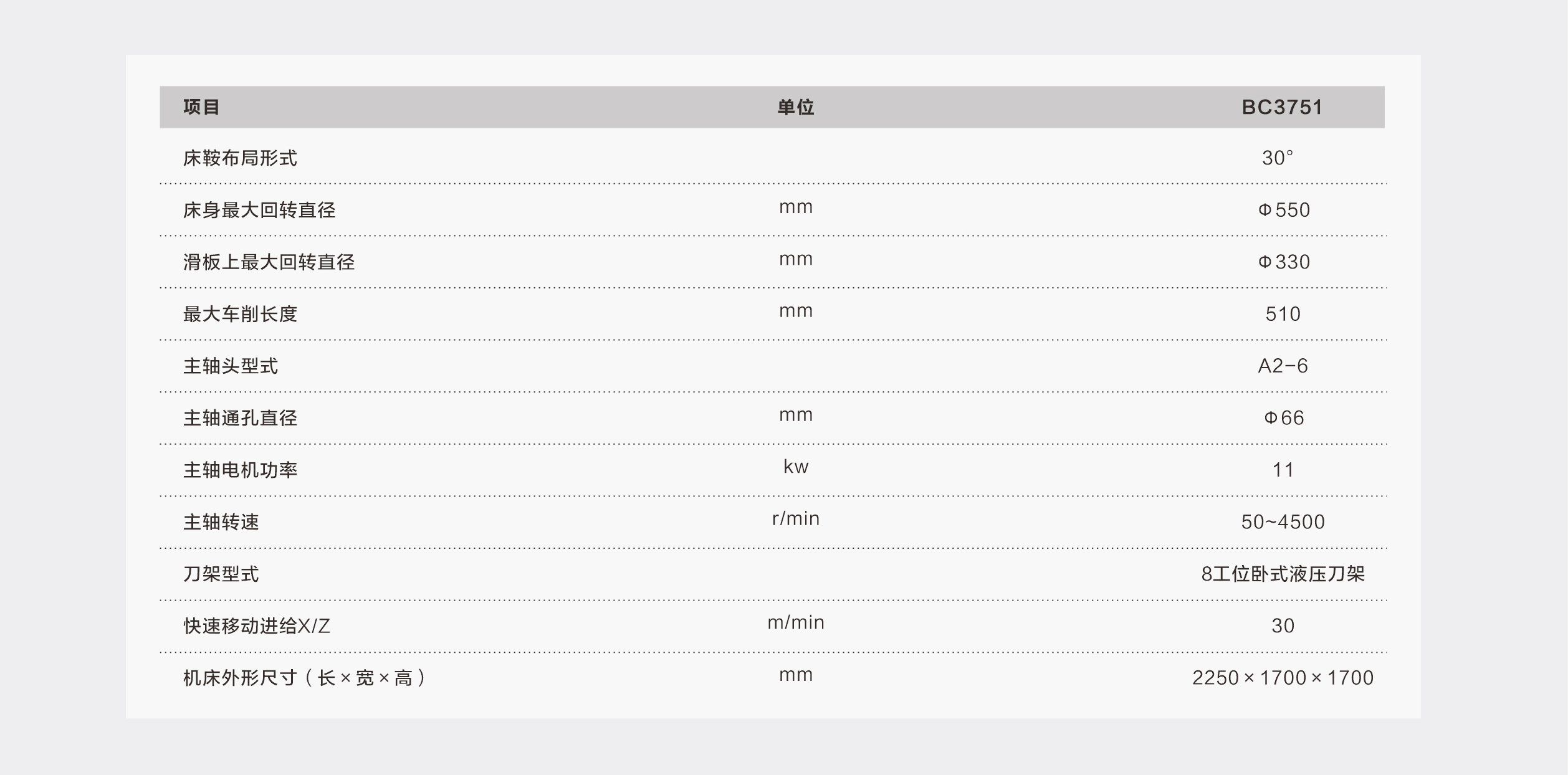Click the 2250×1700×1700 dimensions value
The height and width of the screenshot is (775, 1568).
[1283, 678]
